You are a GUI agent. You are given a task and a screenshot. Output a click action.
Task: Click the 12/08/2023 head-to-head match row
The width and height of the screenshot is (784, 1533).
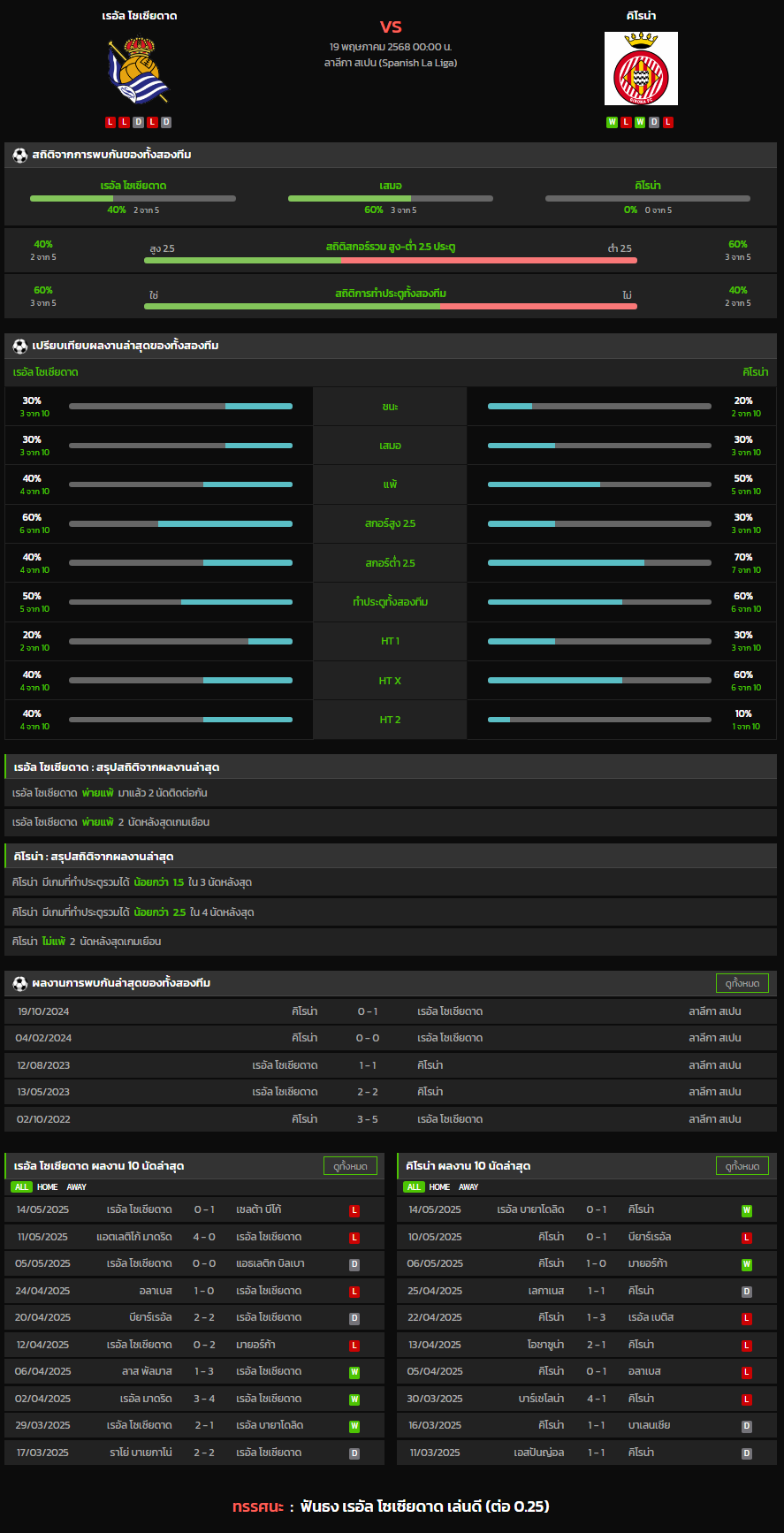391,1065
